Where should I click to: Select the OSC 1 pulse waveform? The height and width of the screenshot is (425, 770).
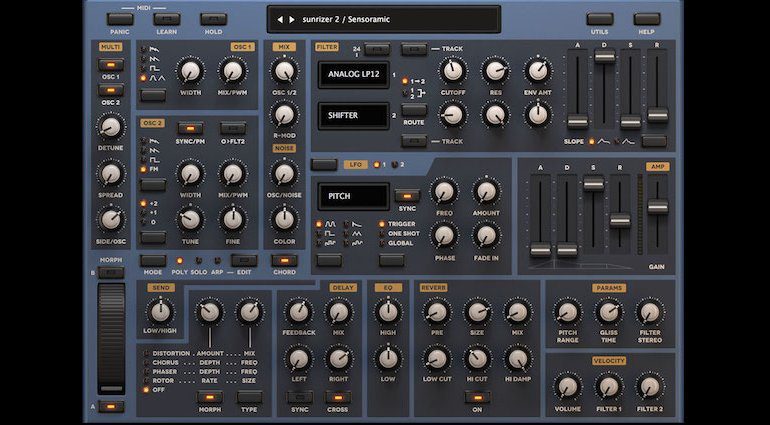coord(154,67)
